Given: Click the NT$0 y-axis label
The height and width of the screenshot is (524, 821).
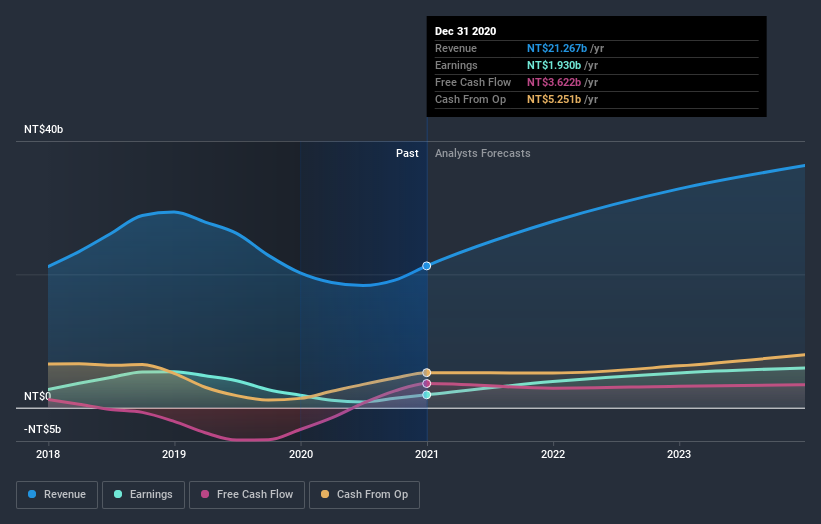Looking at the screenshot, I should coord(38,396).
